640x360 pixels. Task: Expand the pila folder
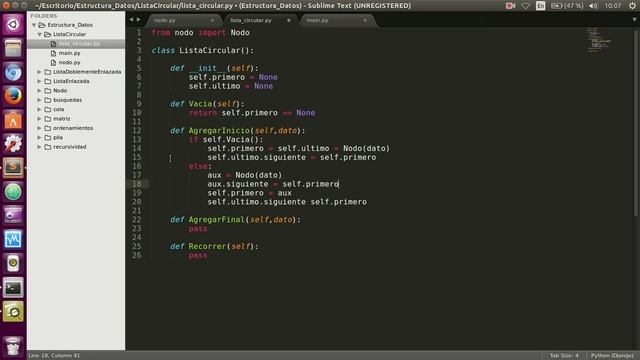click(40, 138)
